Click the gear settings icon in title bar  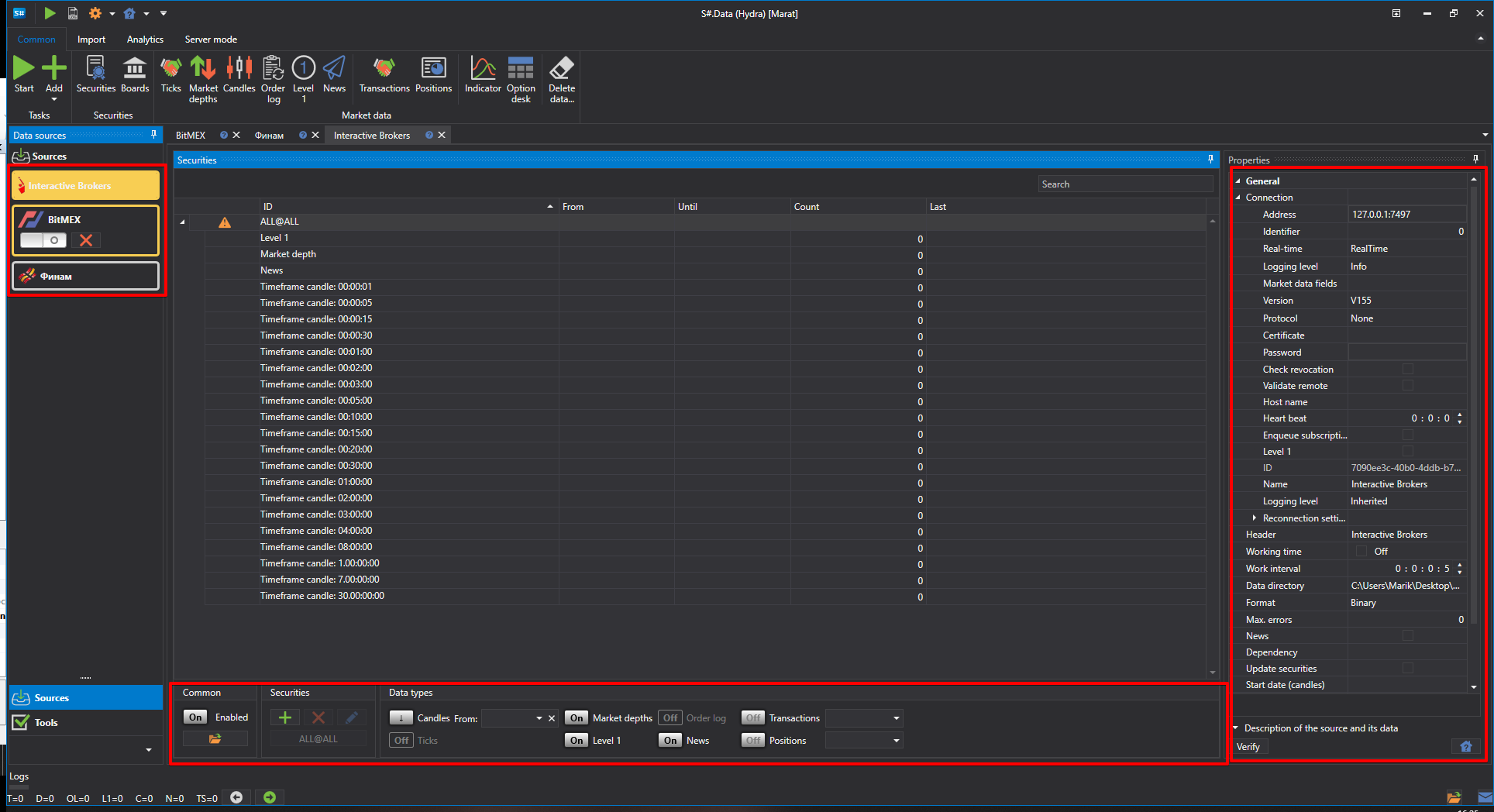95,13
